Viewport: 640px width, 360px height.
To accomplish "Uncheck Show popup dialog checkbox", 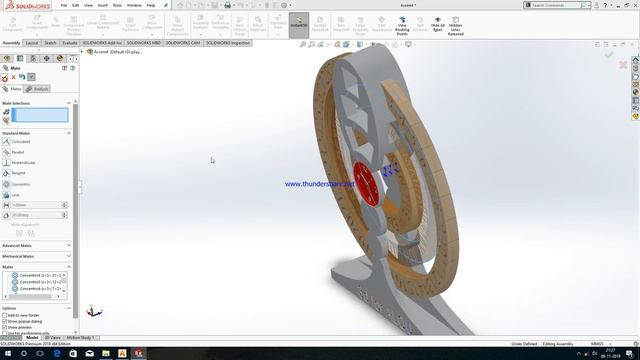I will [4, 321].
